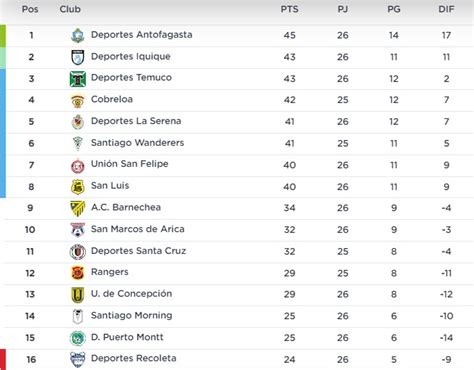The height and width of the screenshot is (370, 474).
Task: Click the Cobreloa club logo
Action: (78, 101)
